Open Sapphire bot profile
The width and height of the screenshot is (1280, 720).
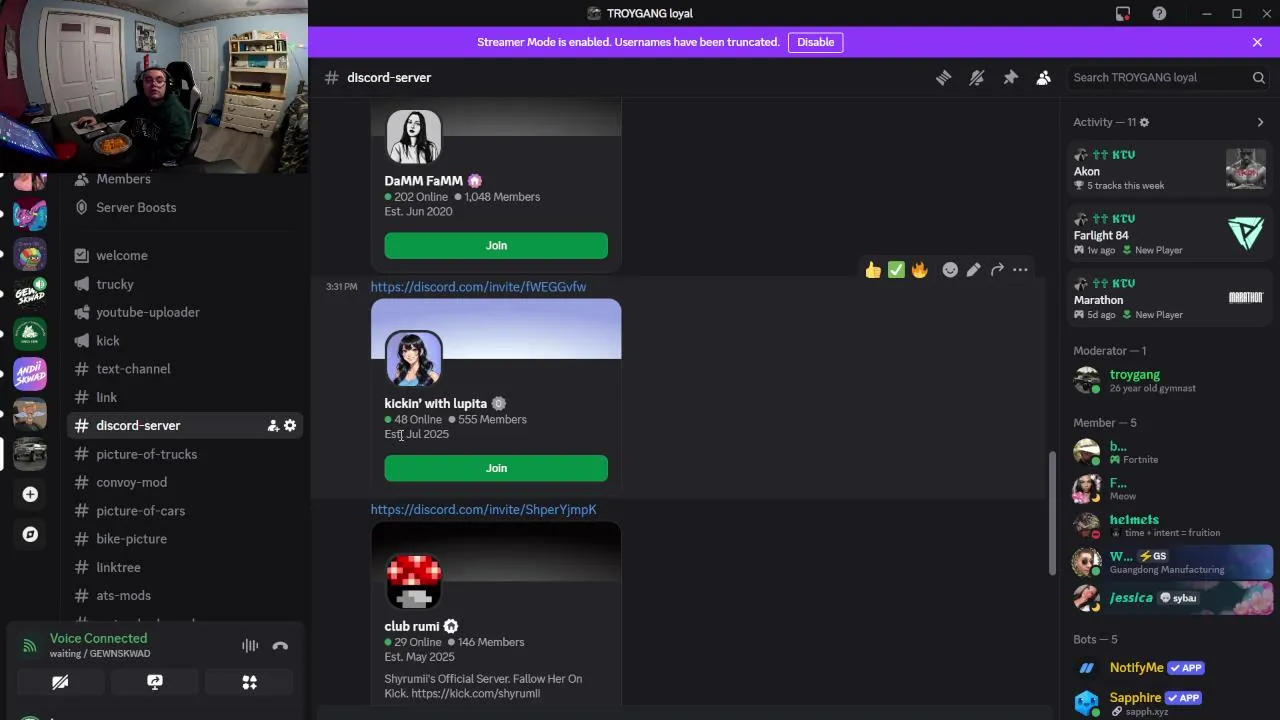click(x=1170, y=704)
